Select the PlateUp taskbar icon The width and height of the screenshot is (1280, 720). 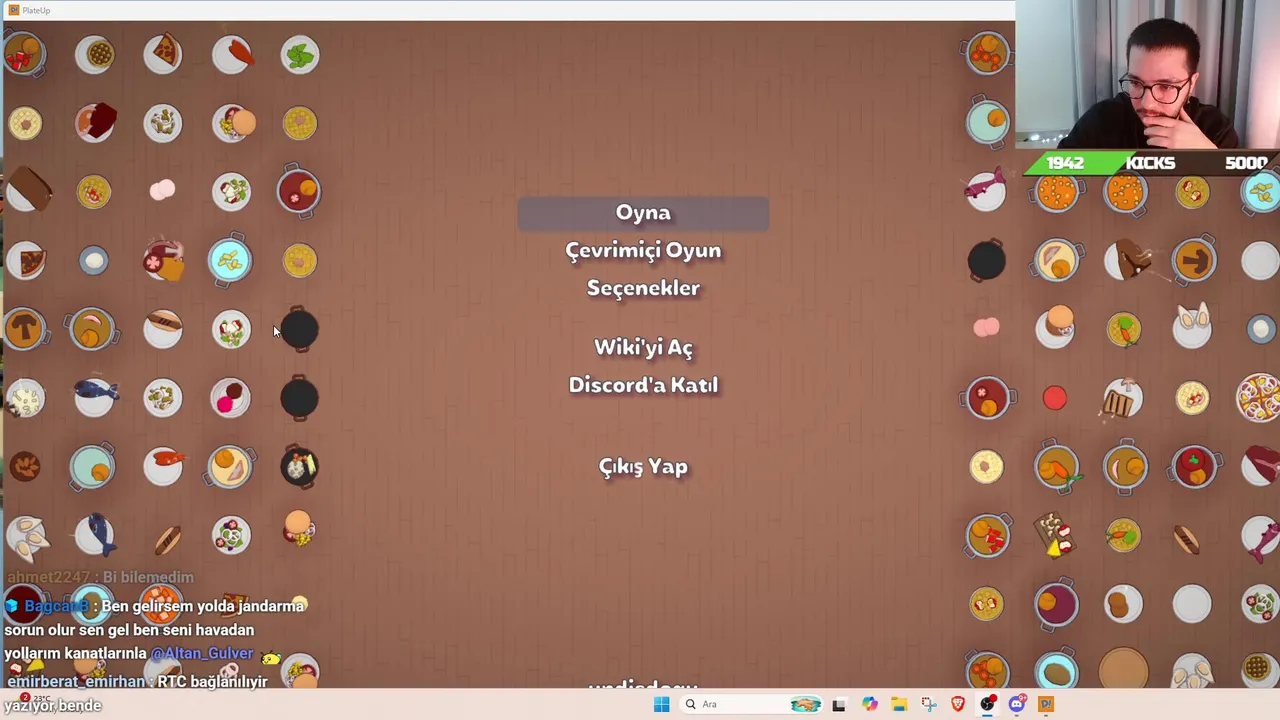tap(1046, 704)
